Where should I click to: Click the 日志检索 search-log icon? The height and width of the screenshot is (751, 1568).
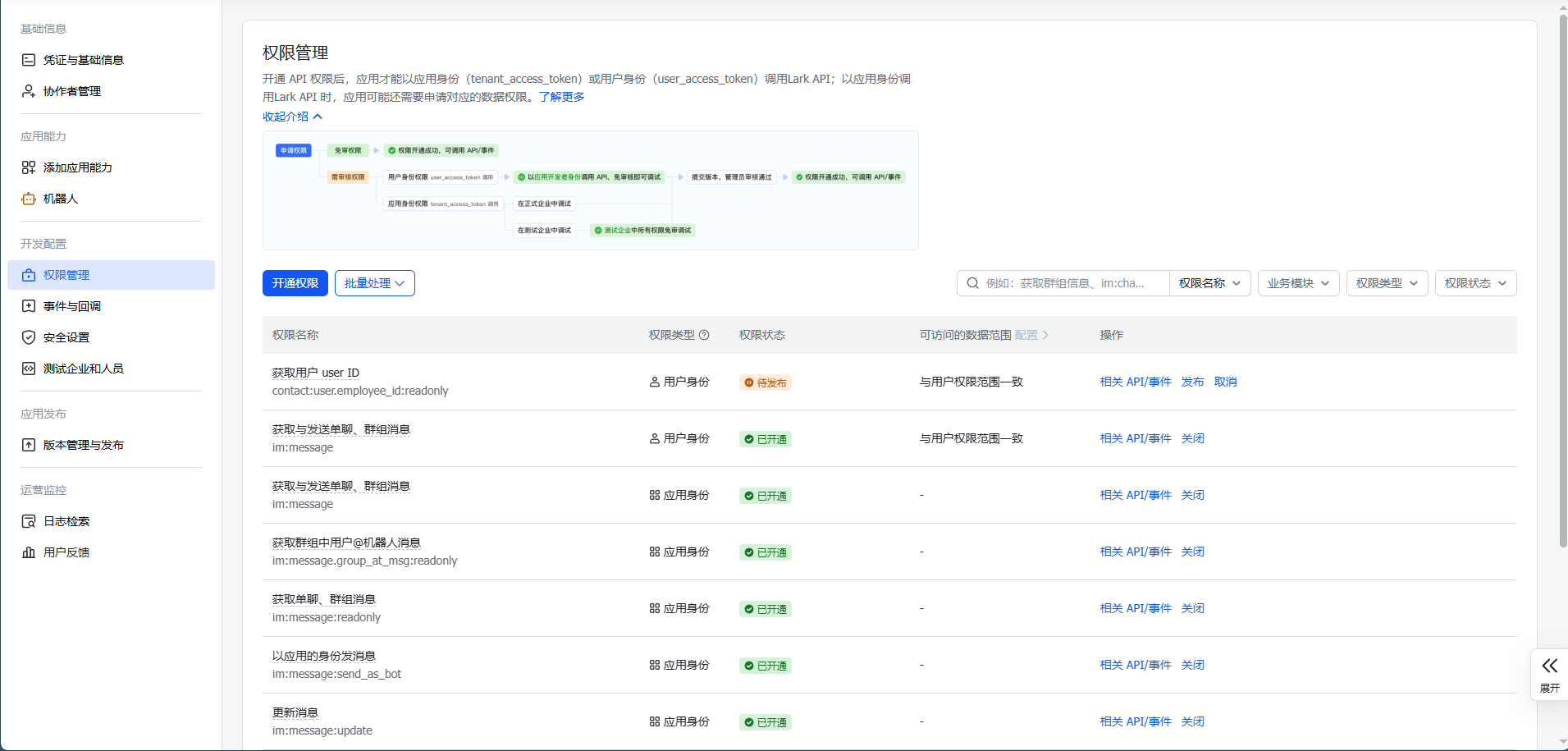[x=29, y=521]
